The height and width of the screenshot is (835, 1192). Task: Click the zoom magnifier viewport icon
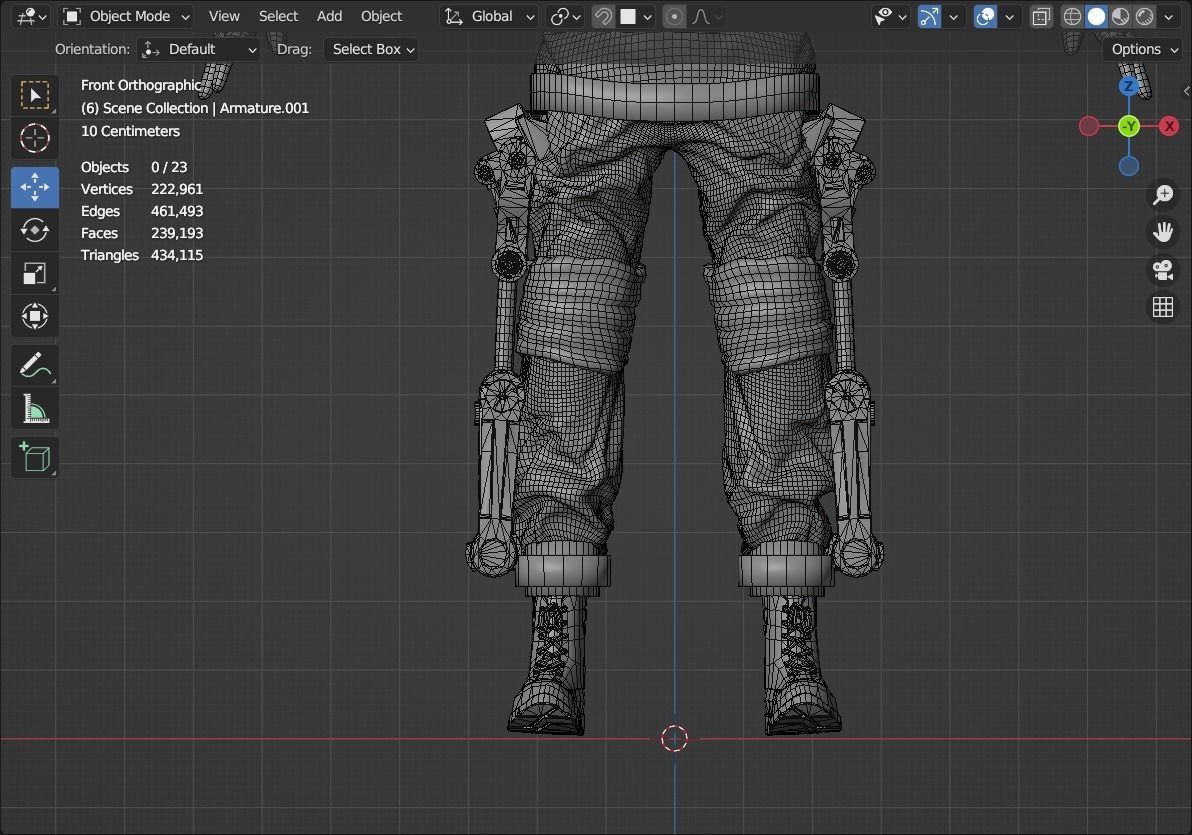pos(1162,195)
